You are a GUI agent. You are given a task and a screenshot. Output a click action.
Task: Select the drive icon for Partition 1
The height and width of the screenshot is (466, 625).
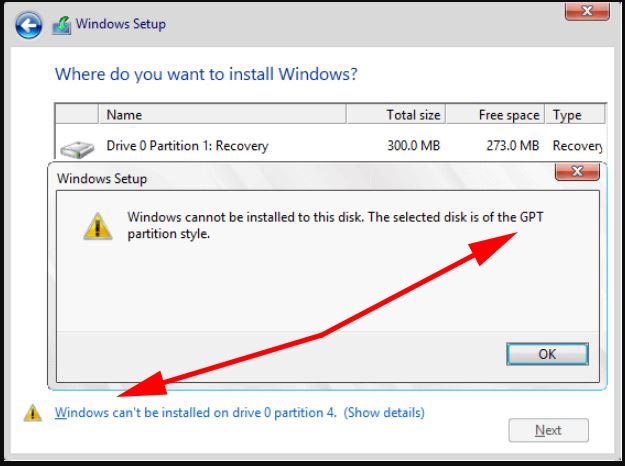76,148
